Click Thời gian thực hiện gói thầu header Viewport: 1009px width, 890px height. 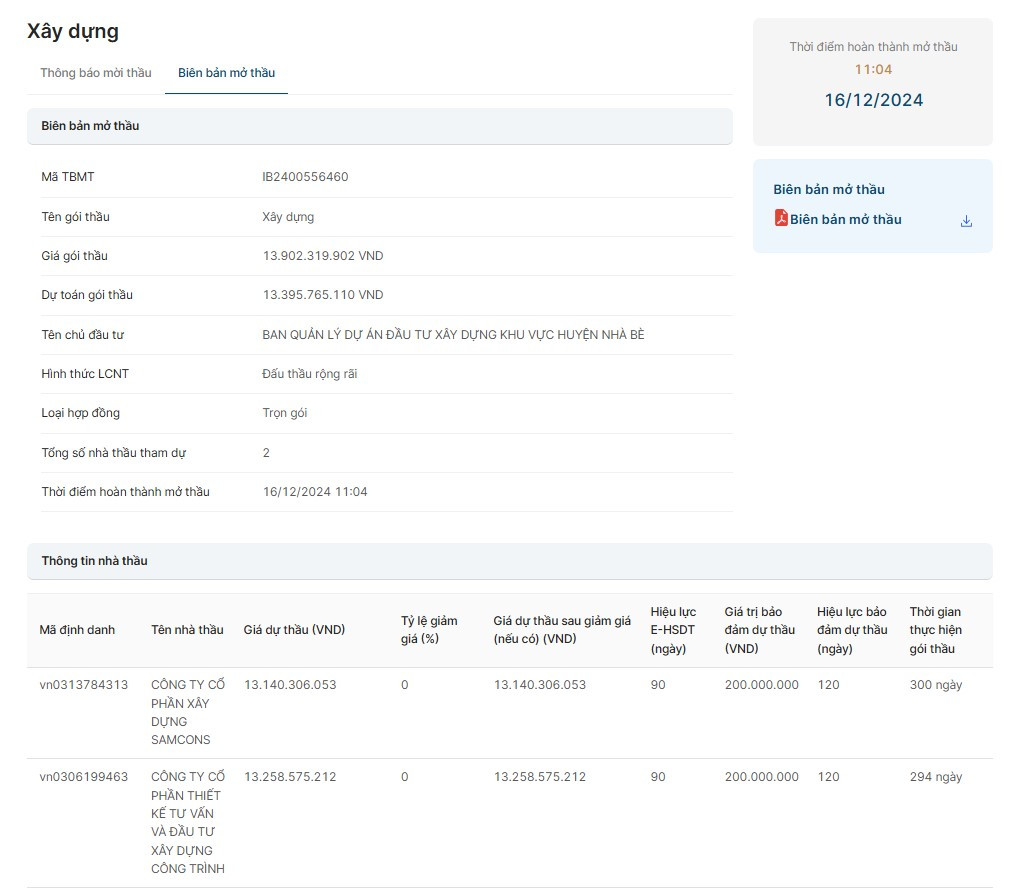pos(935,630)
